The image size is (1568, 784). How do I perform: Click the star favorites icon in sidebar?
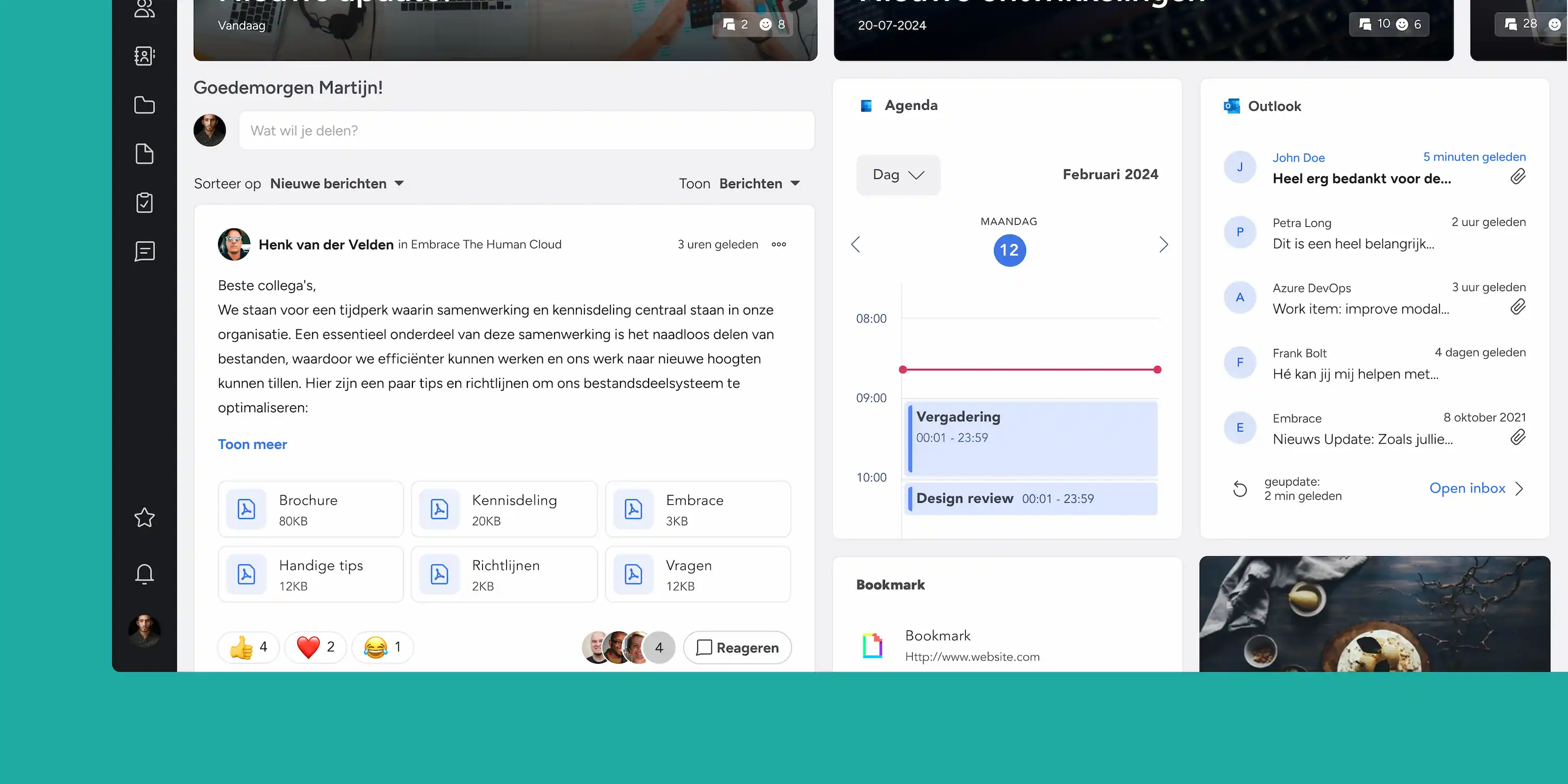(x=144, y=517)
